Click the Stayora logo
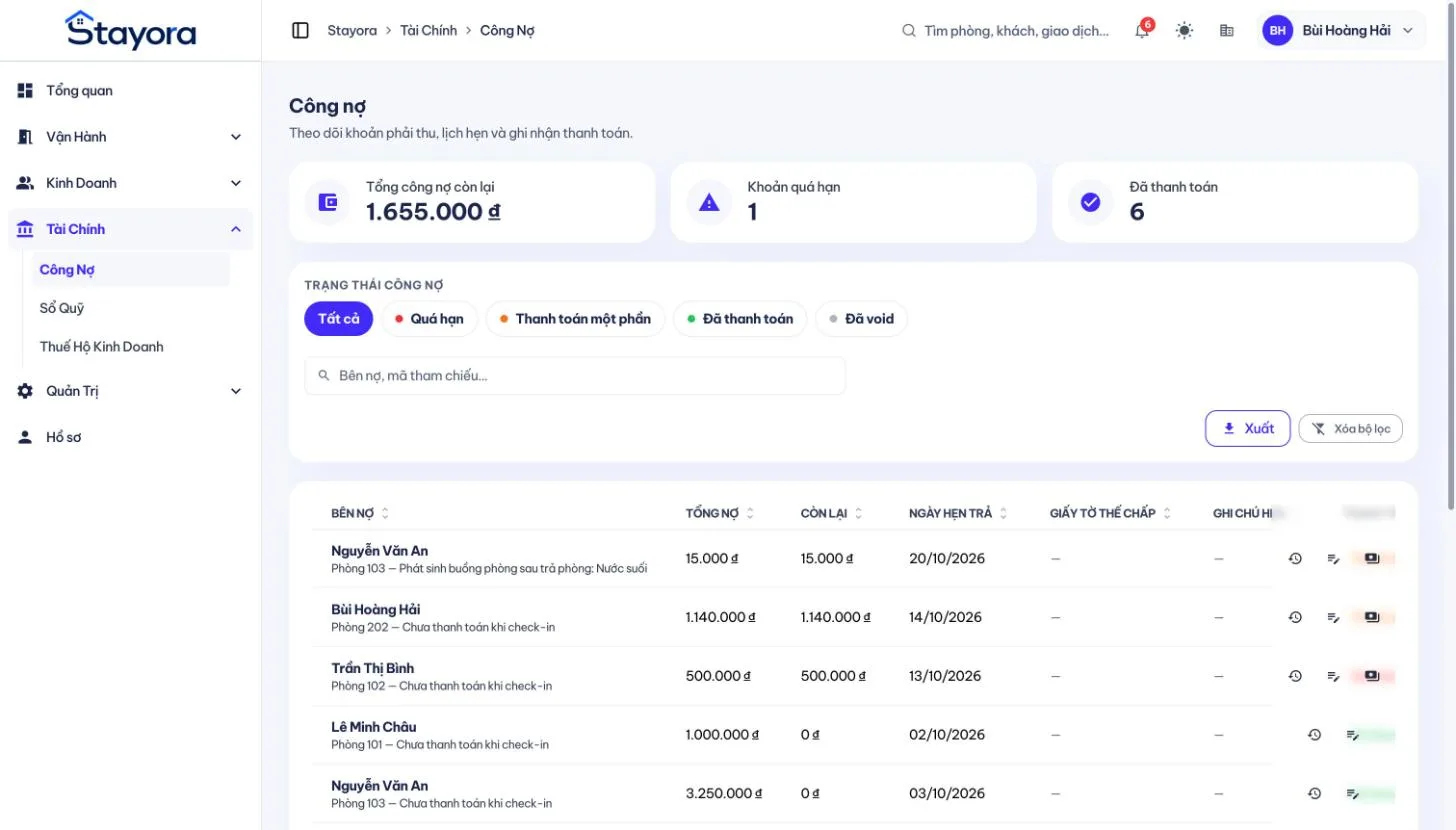This screenshot has height=830, width=1456. 130,30
